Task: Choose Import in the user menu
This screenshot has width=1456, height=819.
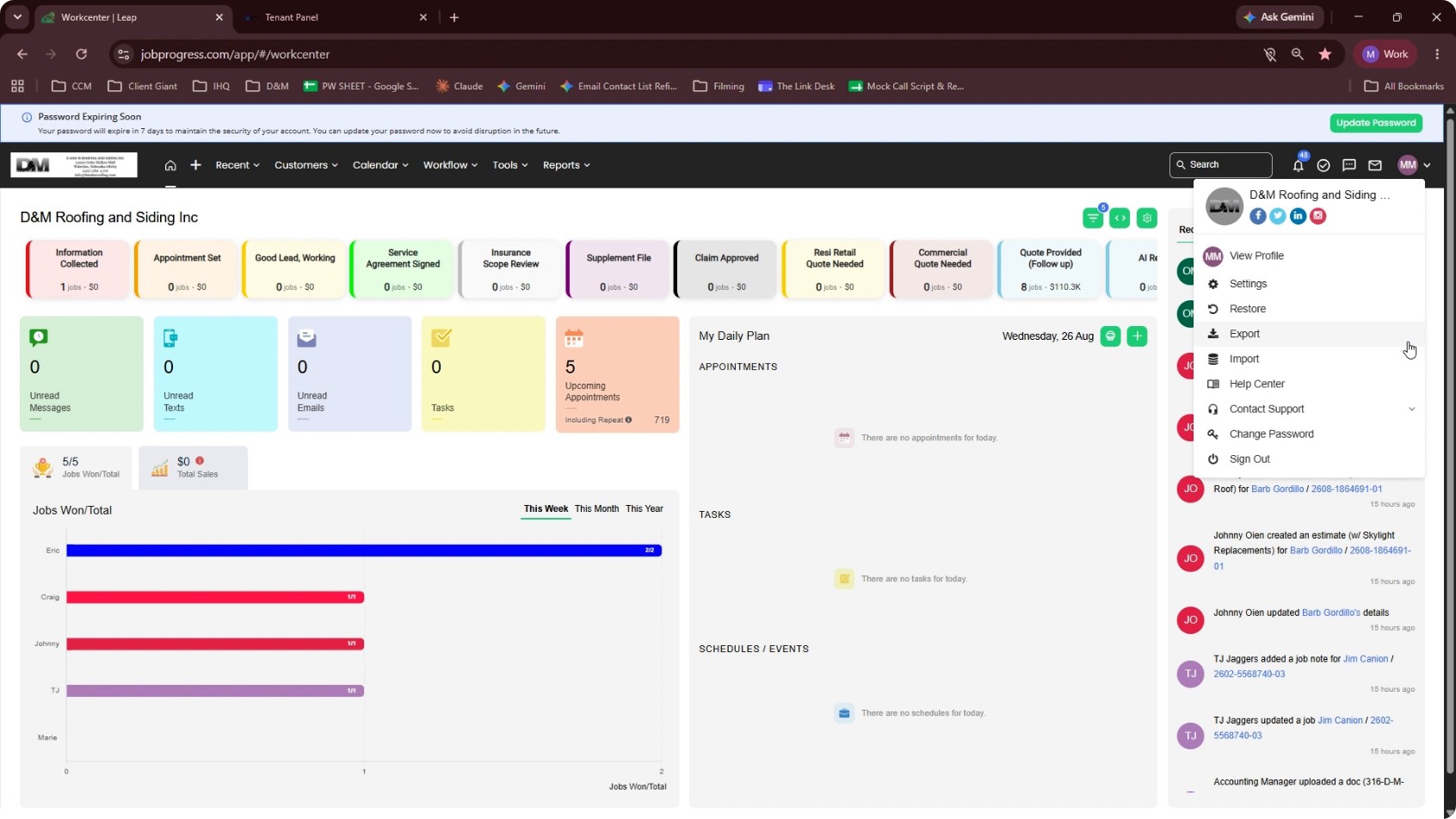Action: point(1310,359)
